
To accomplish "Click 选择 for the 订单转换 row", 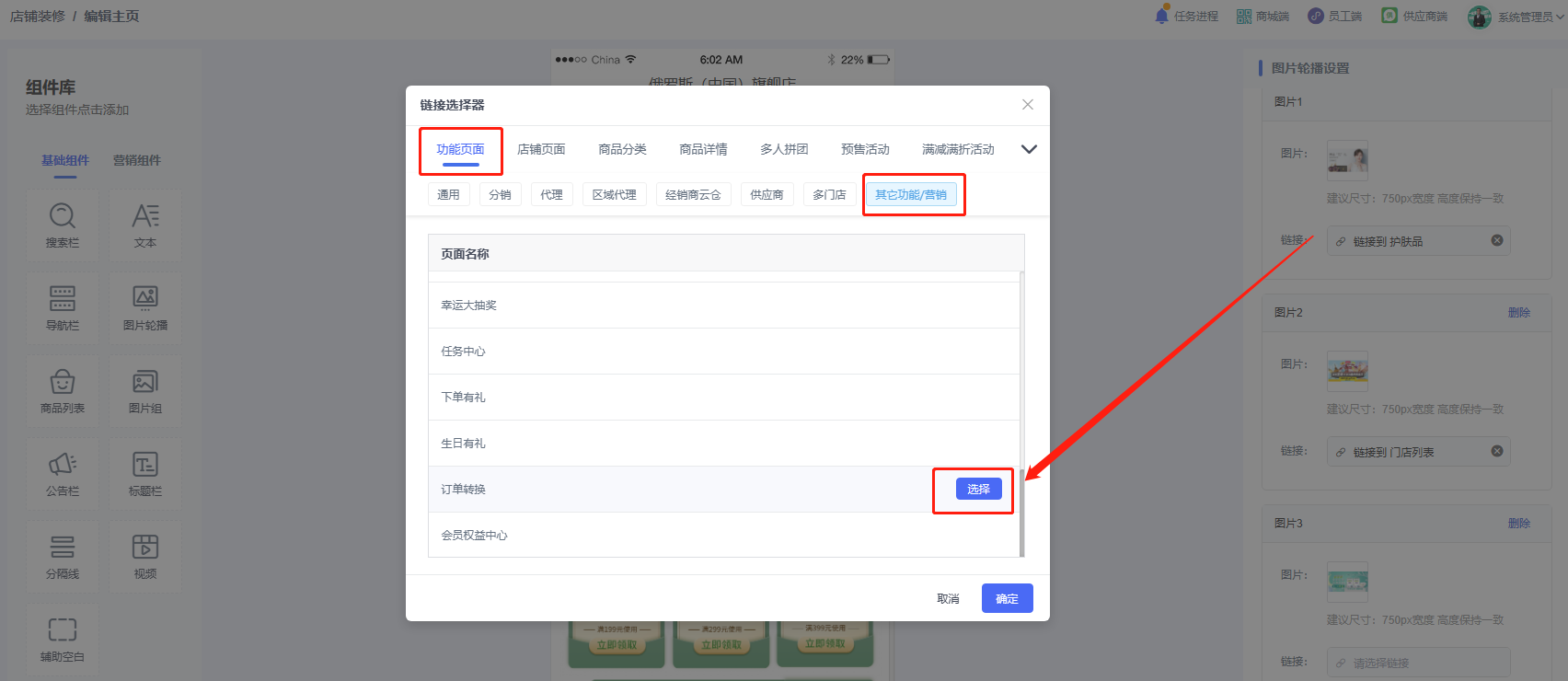I will (x=978, y=489).
